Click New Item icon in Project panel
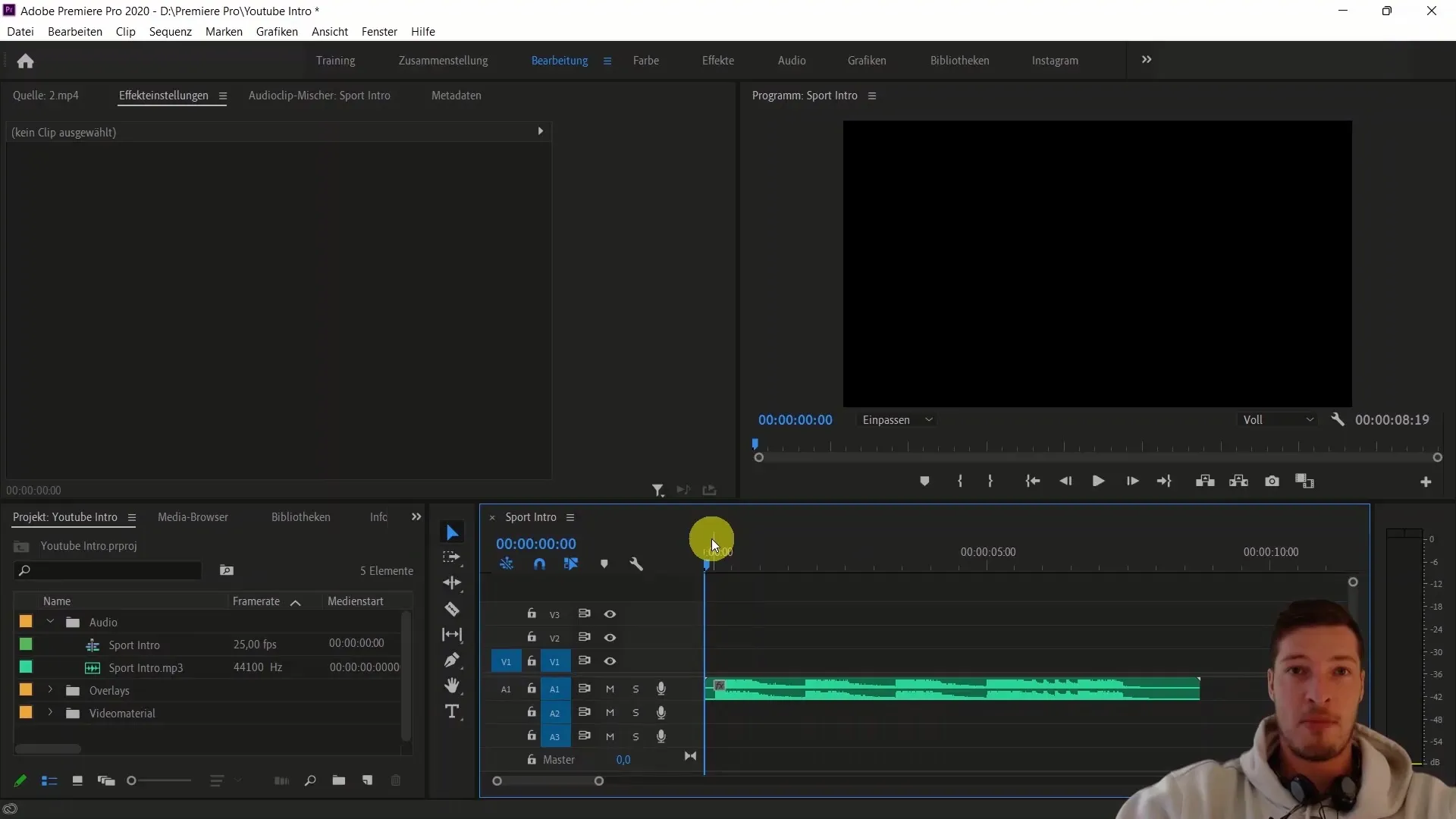Image resolution: width=1456 pixels, height=819 pixels. 368,780
